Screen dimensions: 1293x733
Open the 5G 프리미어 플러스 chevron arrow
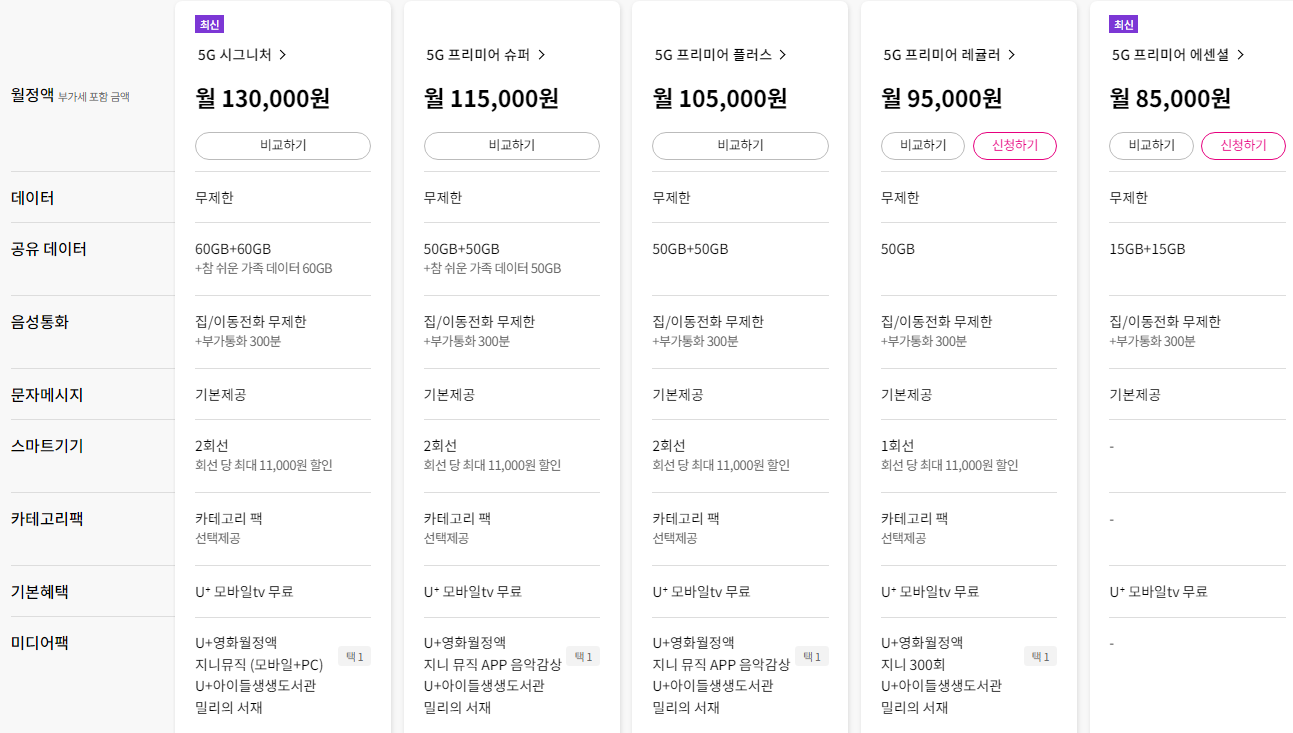click(x=783, y=55)
